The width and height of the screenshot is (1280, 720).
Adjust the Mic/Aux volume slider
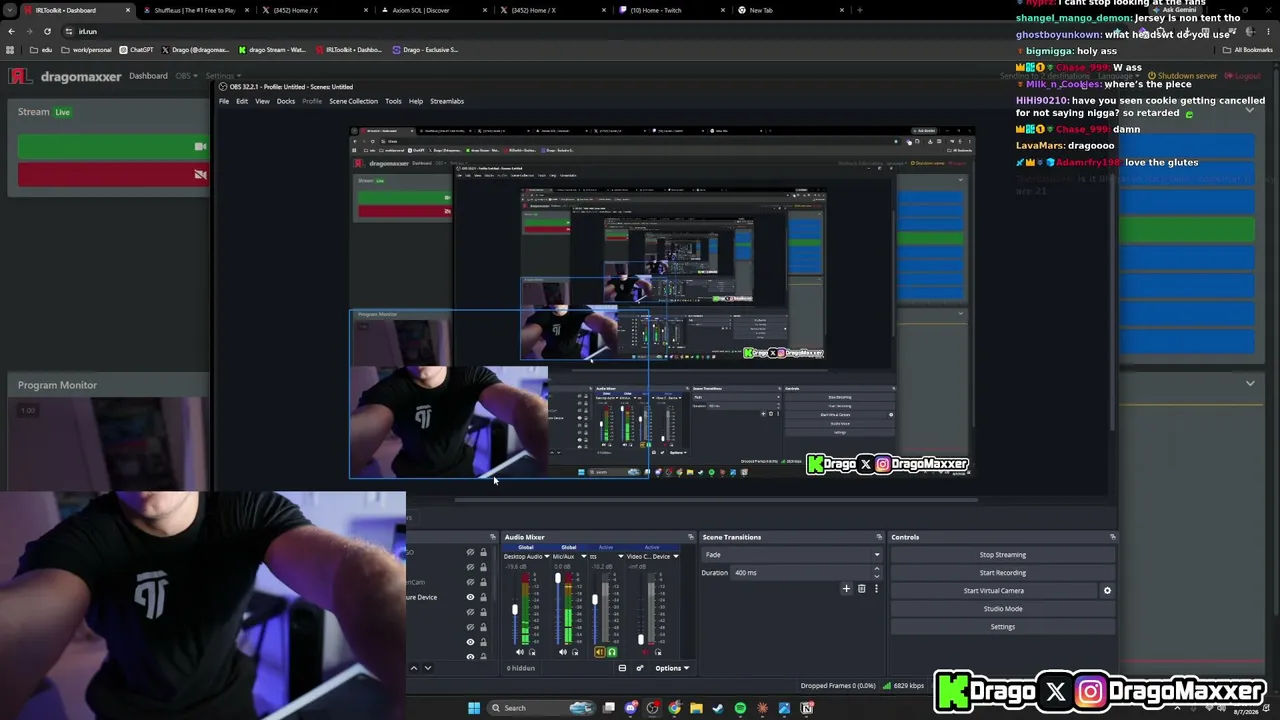[x=558, y=580]
